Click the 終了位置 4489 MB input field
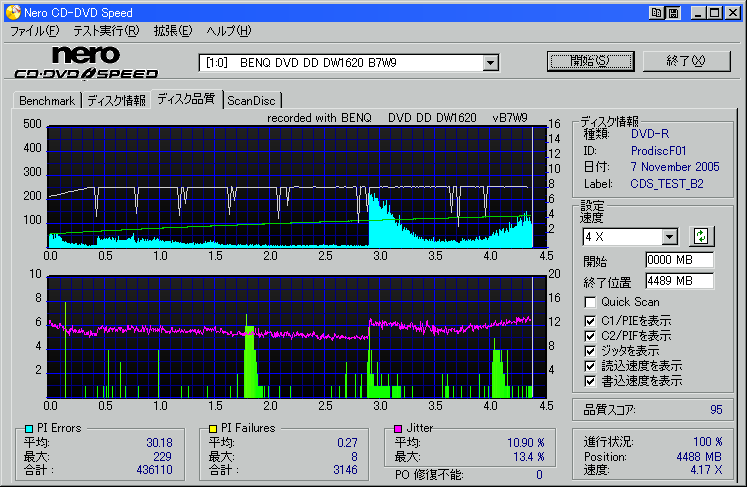The image size is (747, 487). point(679,281)
